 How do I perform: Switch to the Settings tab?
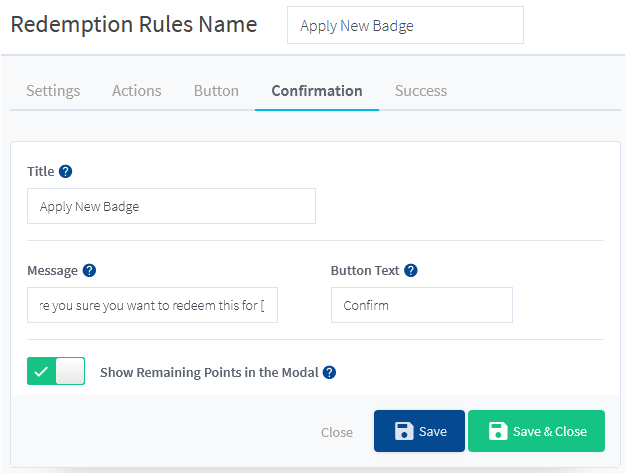[x=53, y=91]
